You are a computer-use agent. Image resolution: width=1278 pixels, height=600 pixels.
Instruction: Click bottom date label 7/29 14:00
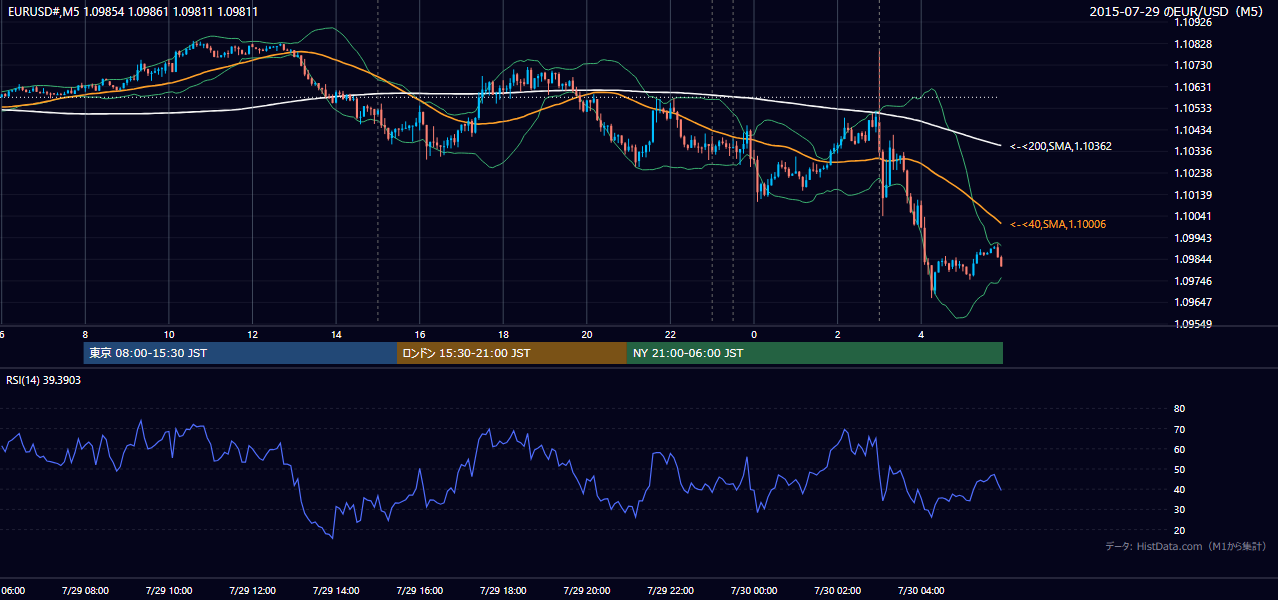pos(336,590)
